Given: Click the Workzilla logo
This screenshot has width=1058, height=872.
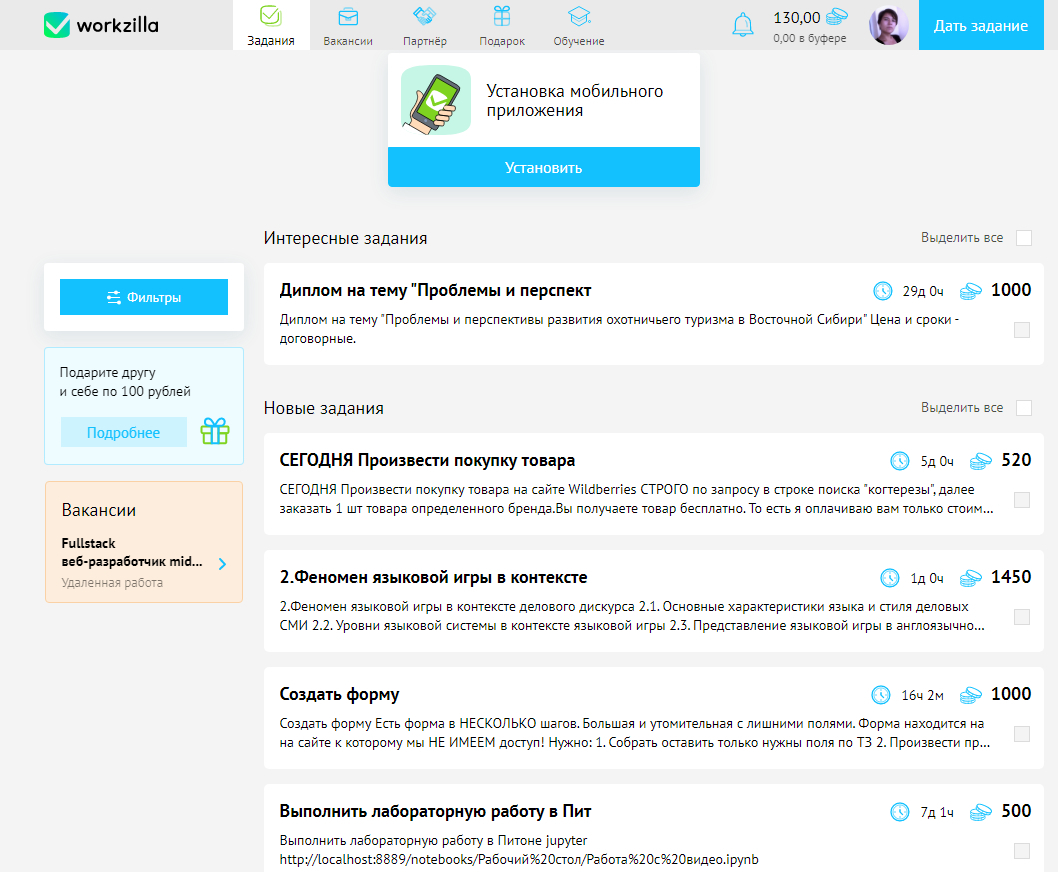Looking at the screenshot, I should pyautogui.click(x=101, y=25).
